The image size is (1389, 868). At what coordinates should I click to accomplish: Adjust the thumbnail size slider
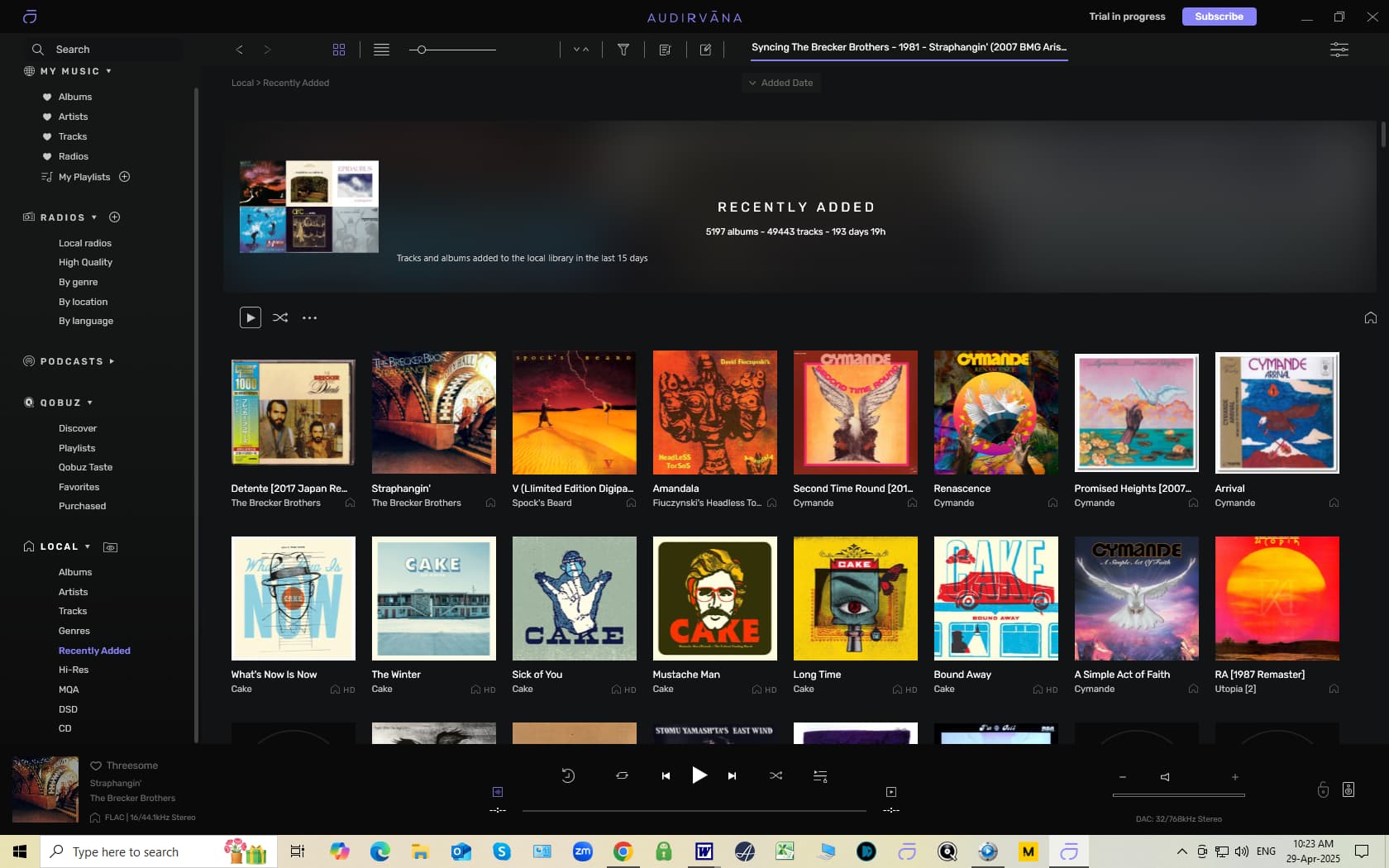point(422,50)
